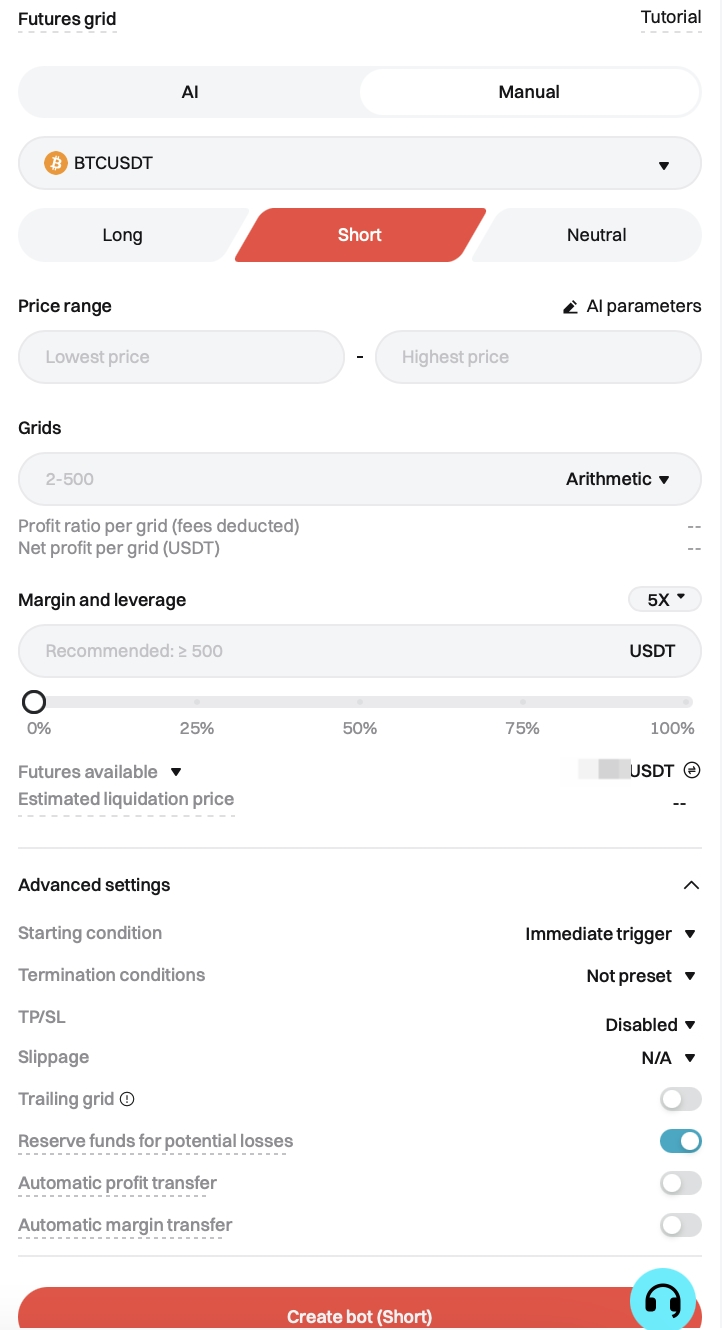
Task: Enable the Trailing grid toggle
Action: click(x=680, y=1099)
